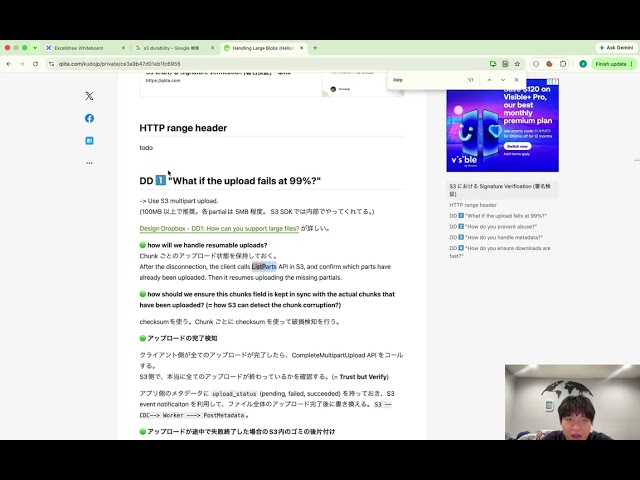Share article via the X icon
This screenshot has width=640, height=480.
point(89,96)
